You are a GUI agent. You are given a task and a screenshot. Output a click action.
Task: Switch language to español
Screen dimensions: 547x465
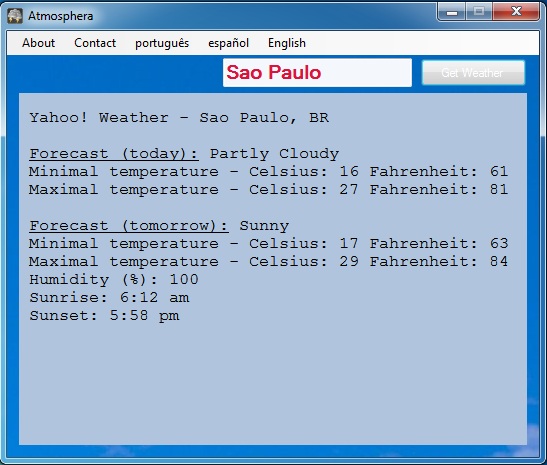(x=228, y=43)
